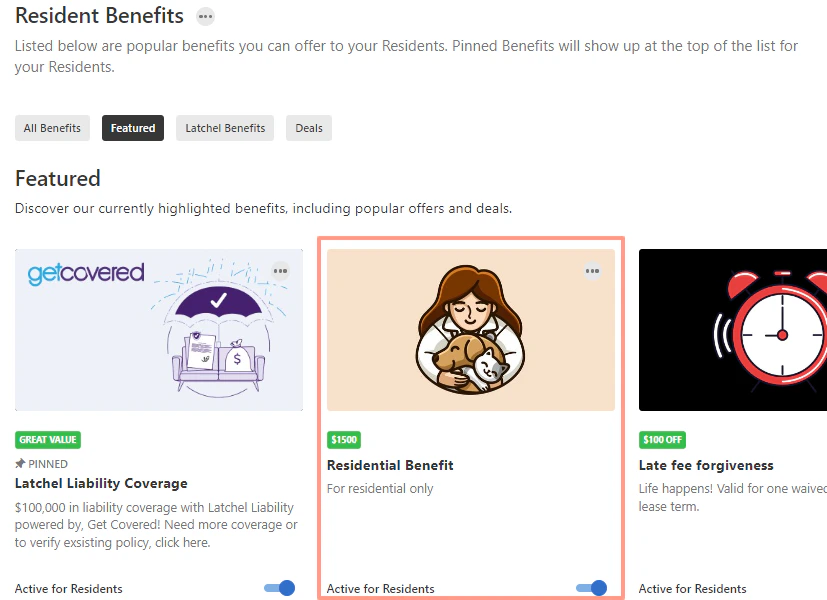Click the red alarm clock image

[733, 330]
